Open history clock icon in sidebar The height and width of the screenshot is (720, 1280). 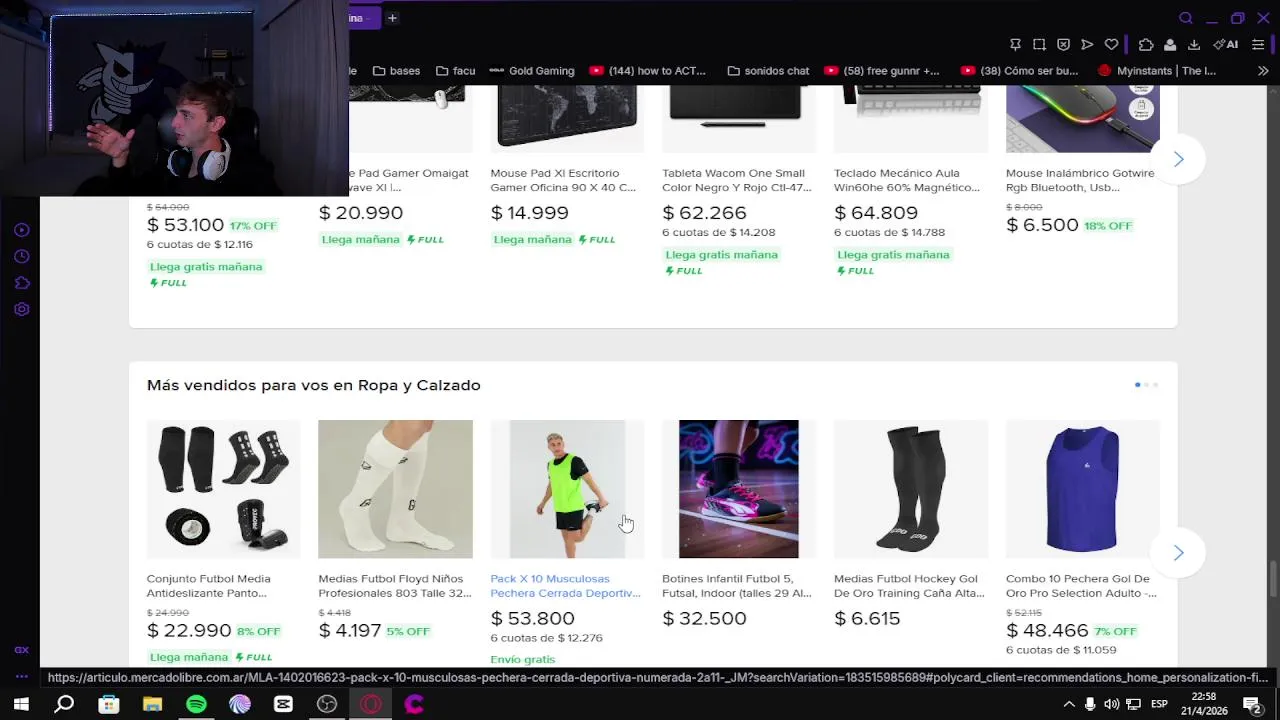pos(21,256)
